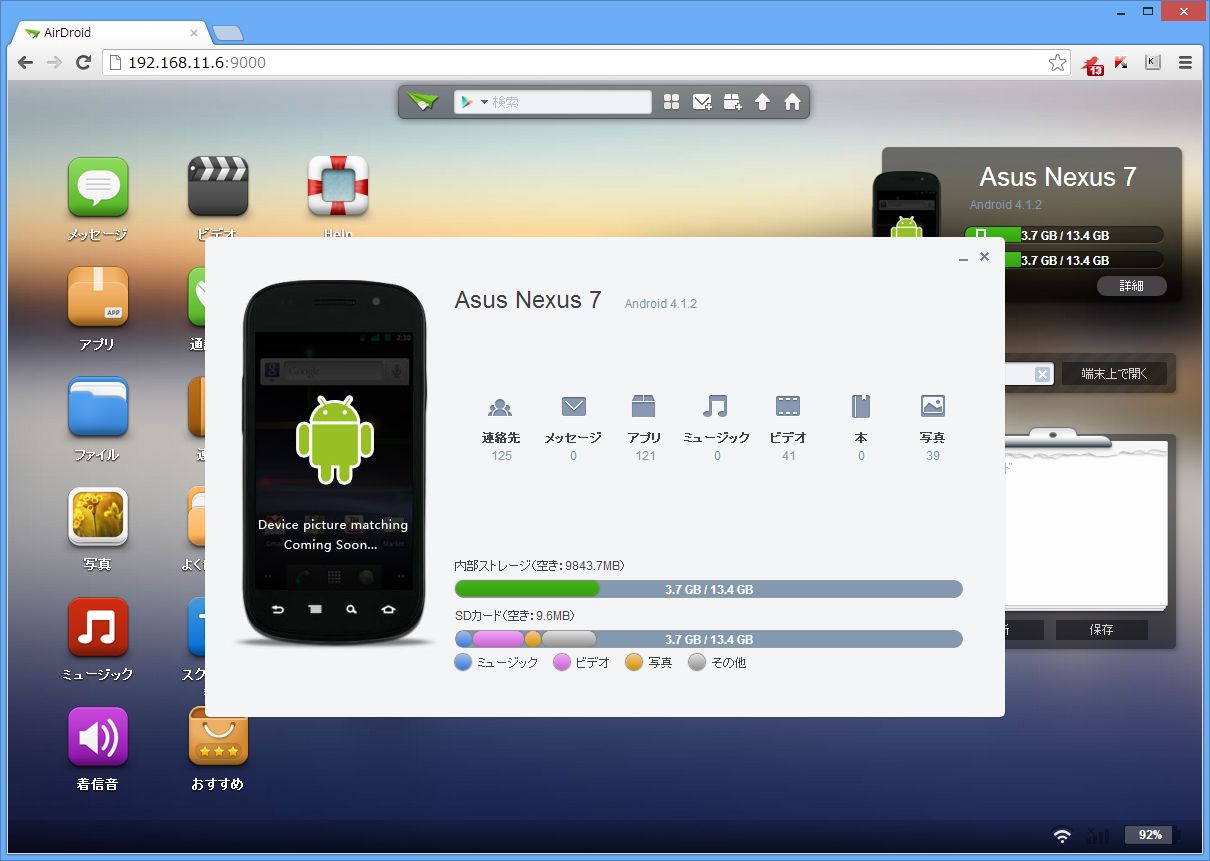1210x861 pixels.
Task: Click the メッセージ envelope icon in dialog
Action: pyautogui.click(x=573, y=406)
